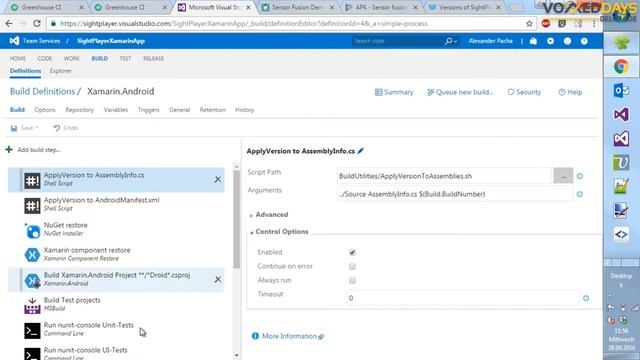640x360 pixels.
Task: Open the HOME hub
Action: (18, 58)
